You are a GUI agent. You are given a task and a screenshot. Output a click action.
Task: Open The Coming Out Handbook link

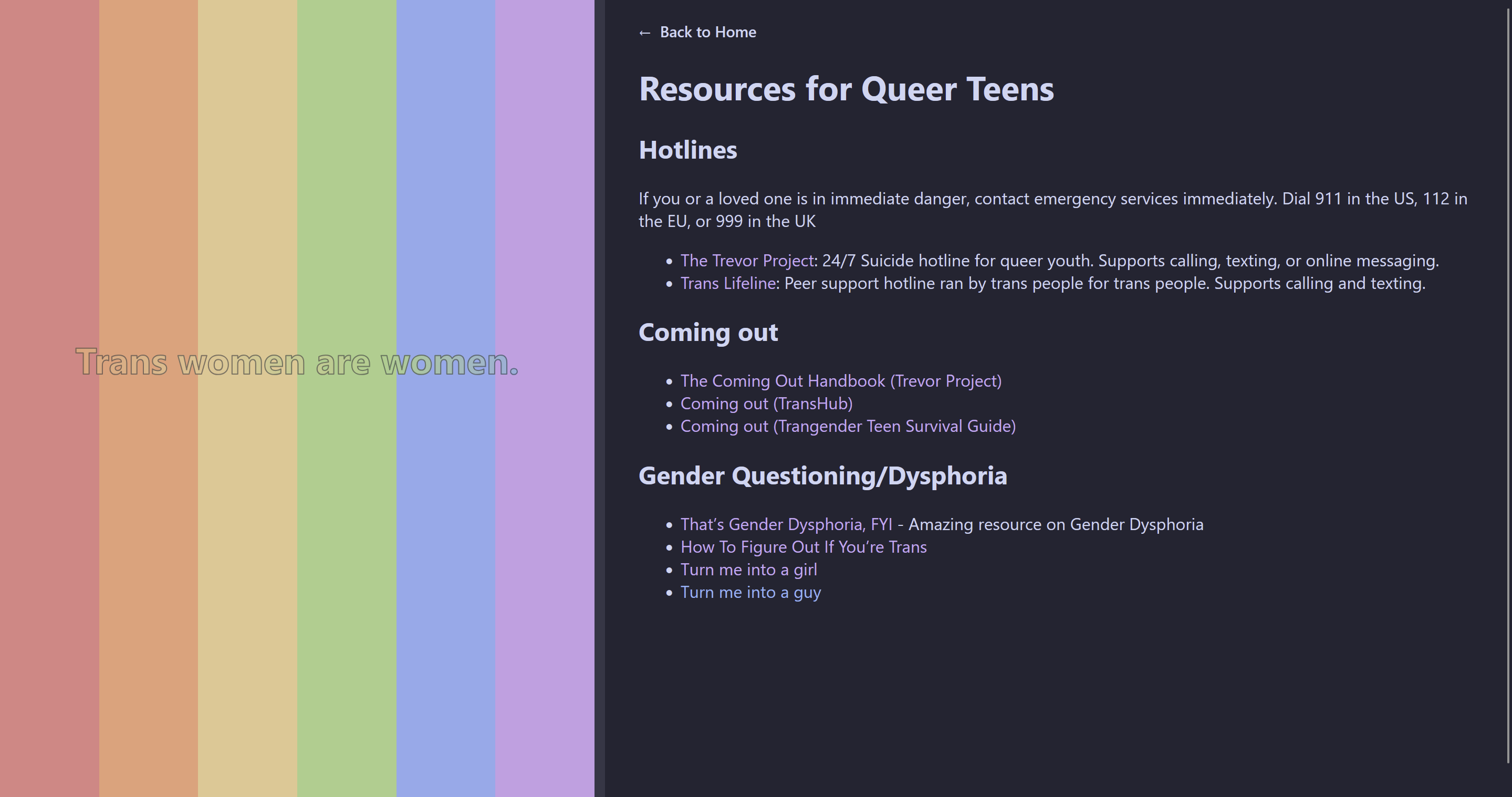coord(840,381)
